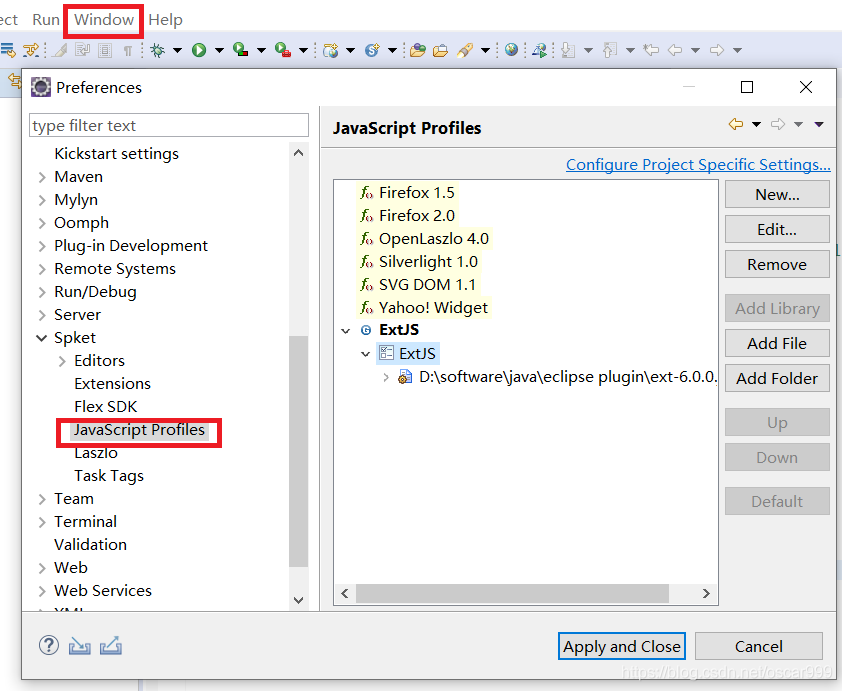The image size is (842, 691).
Task: Select the Task Tags preference page
Action: (109, 476)
